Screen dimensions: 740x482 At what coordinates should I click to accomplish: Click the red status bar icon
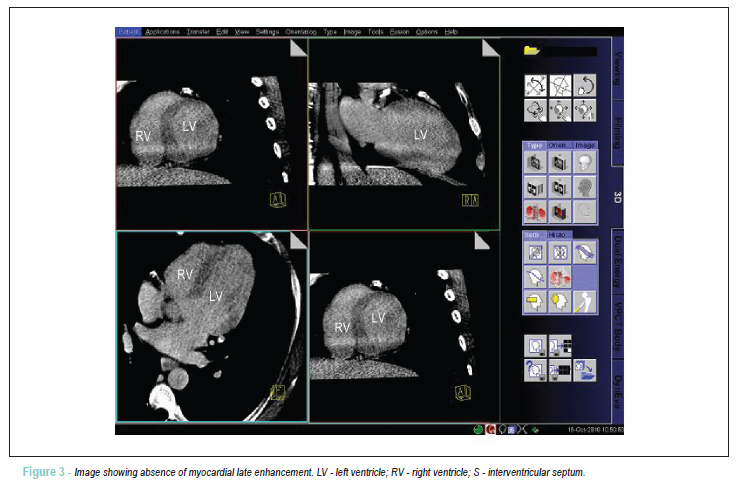491,429
